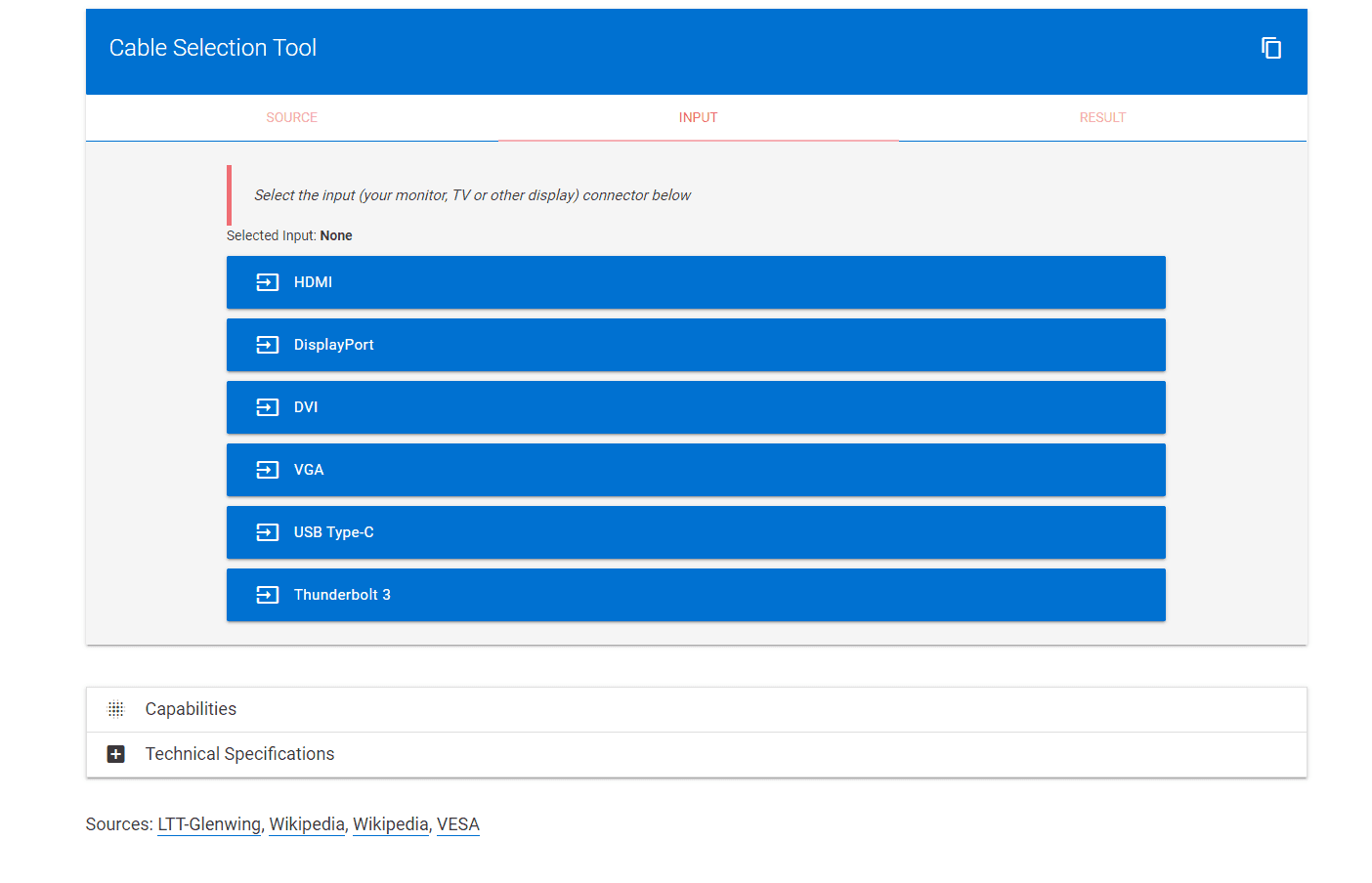Open the LTT-Glenwing source link
The height and width of the screenshot is (883, 1372).
209,824
